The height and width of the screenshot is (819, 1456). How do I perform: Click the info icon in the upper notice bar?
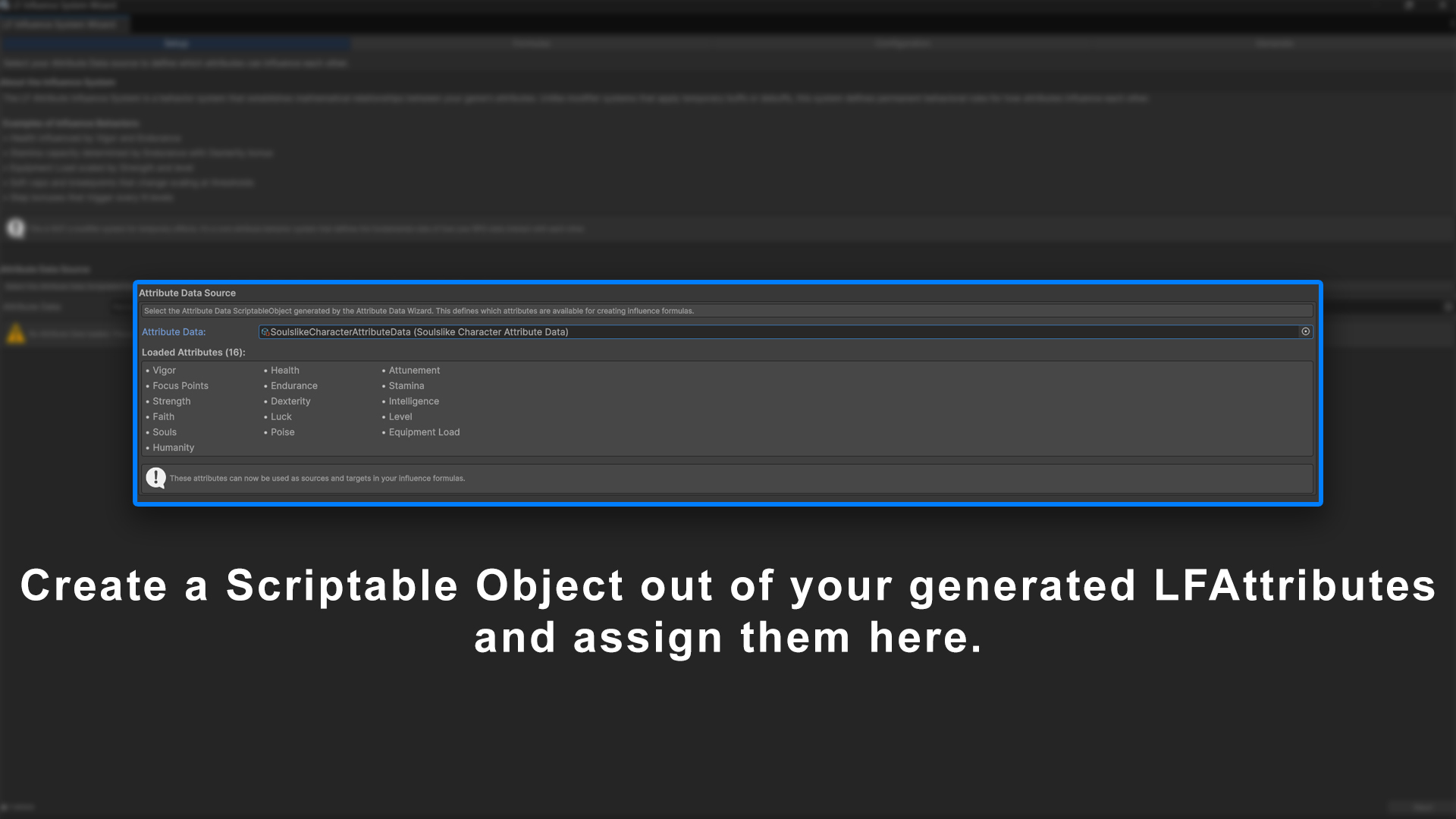click(15, 228)
